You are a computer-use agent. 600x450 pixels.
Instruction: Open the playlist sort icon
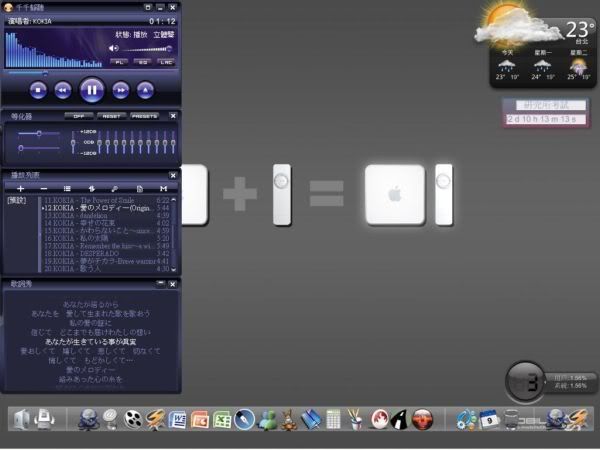tap(91, 188)
